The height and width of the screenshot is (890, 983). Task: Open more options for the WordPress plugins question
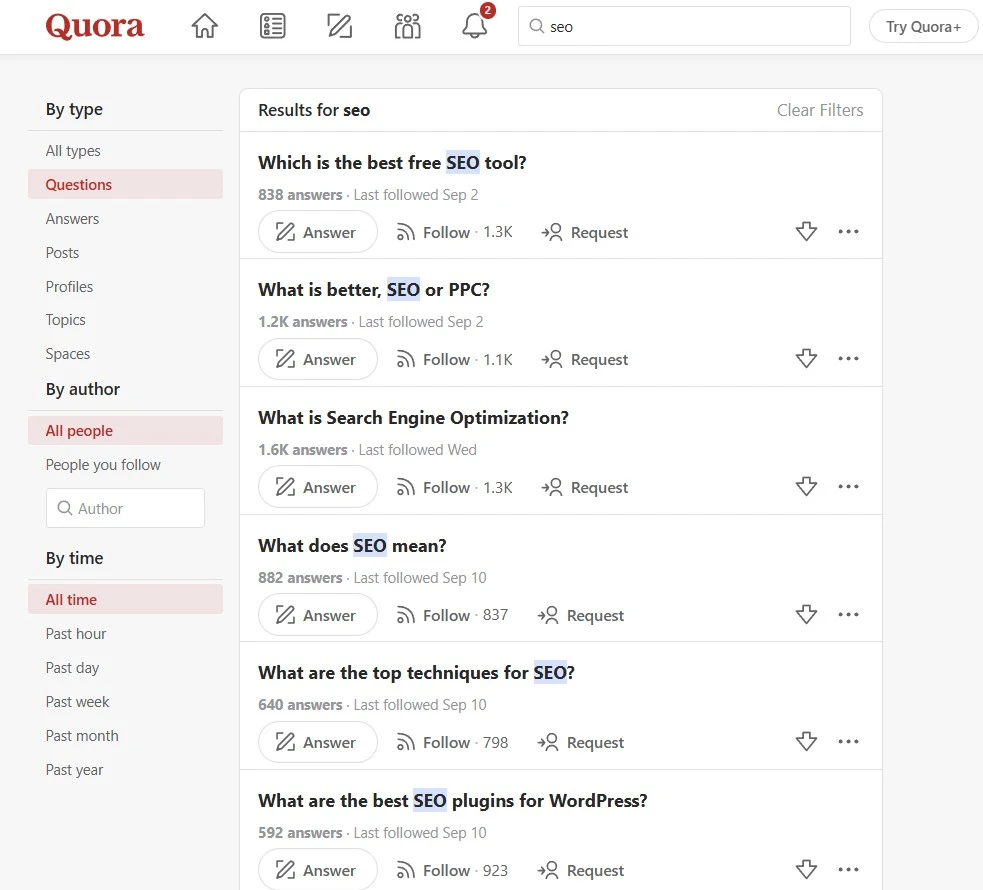(848, 869)
